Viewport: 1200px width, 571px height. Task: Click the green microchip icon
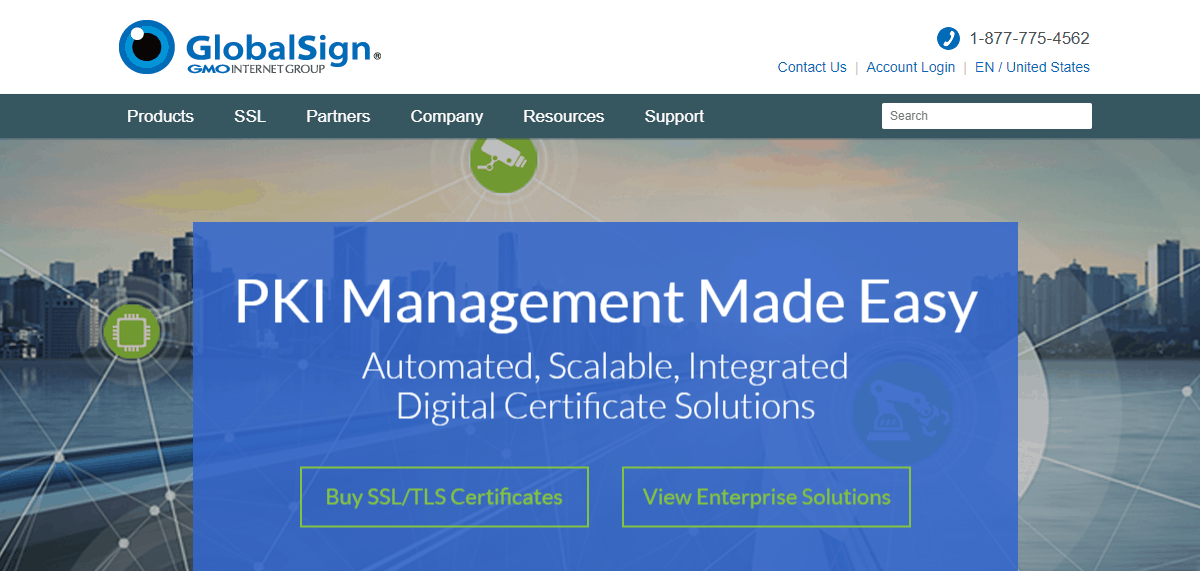[132, 331]
